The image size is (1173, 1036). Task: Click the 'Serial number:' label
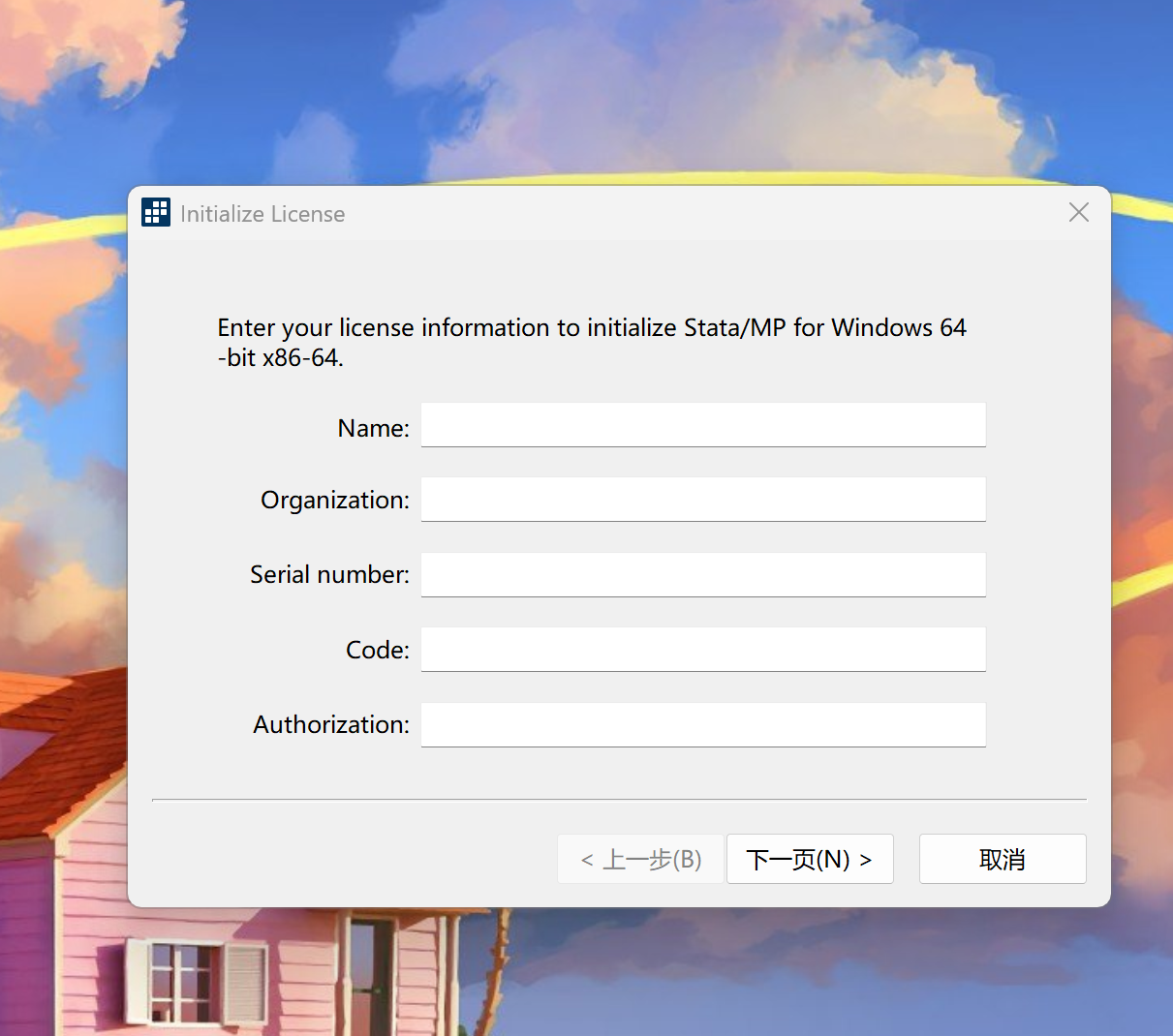(x=330, y=575)
